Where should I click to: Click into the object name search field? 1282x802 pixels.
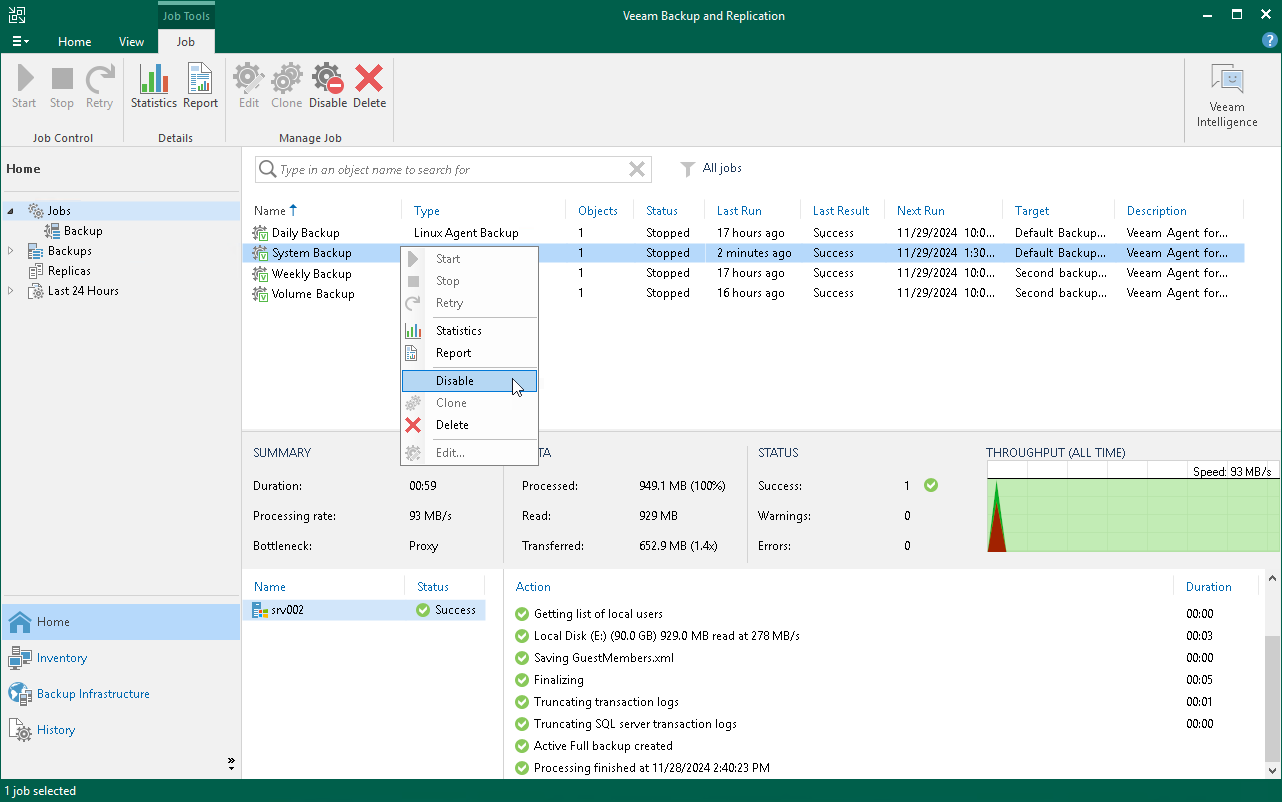point(450,169)
